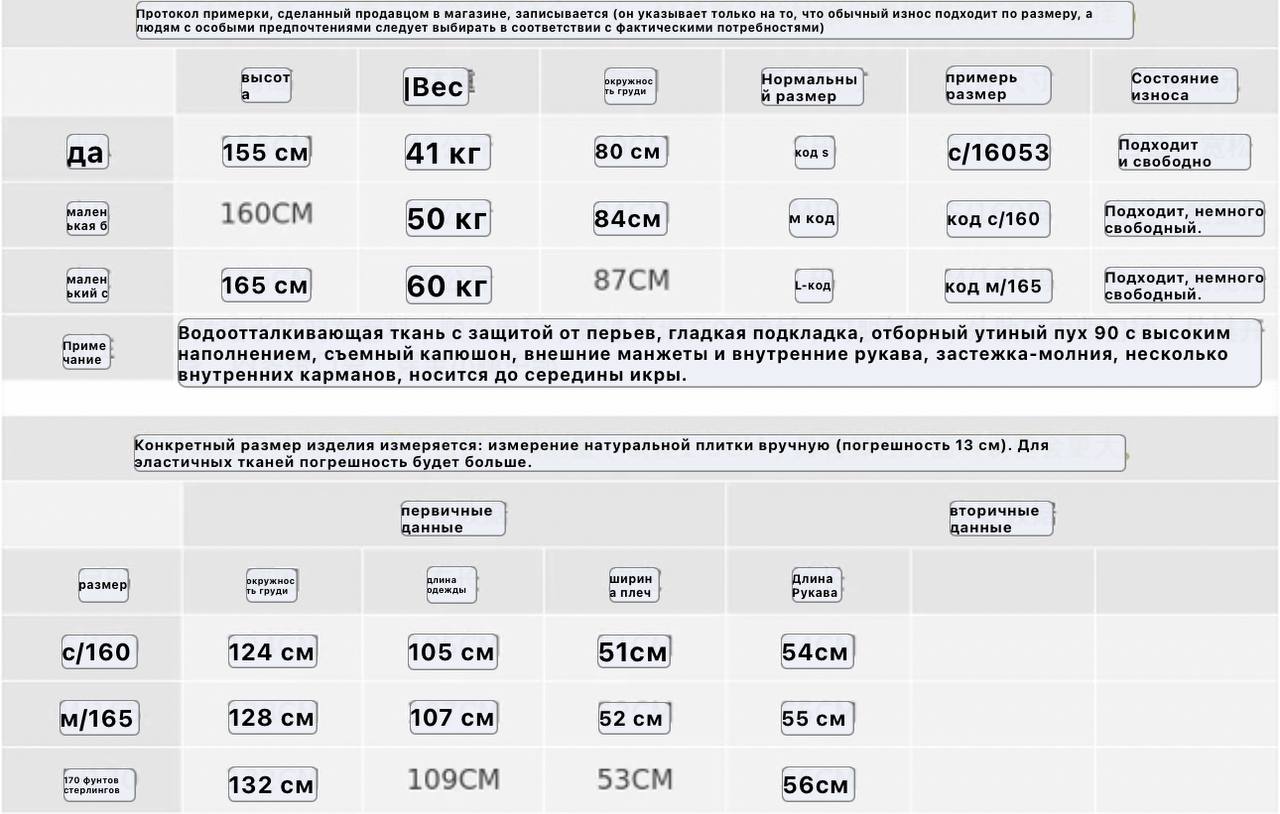Screen dimensions: 1280x814
Task: Click the "155 см" height cell
Action: coord(266,152)
